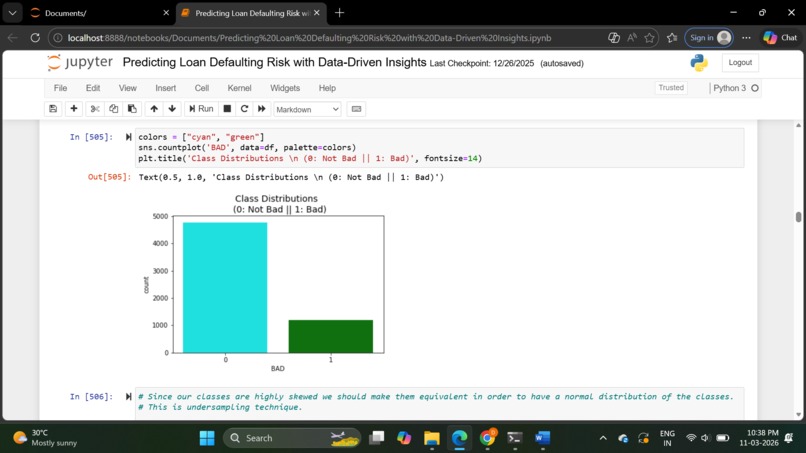Open the browser tab search chevron
The image size is (806, 453).
tap(12, 13)
